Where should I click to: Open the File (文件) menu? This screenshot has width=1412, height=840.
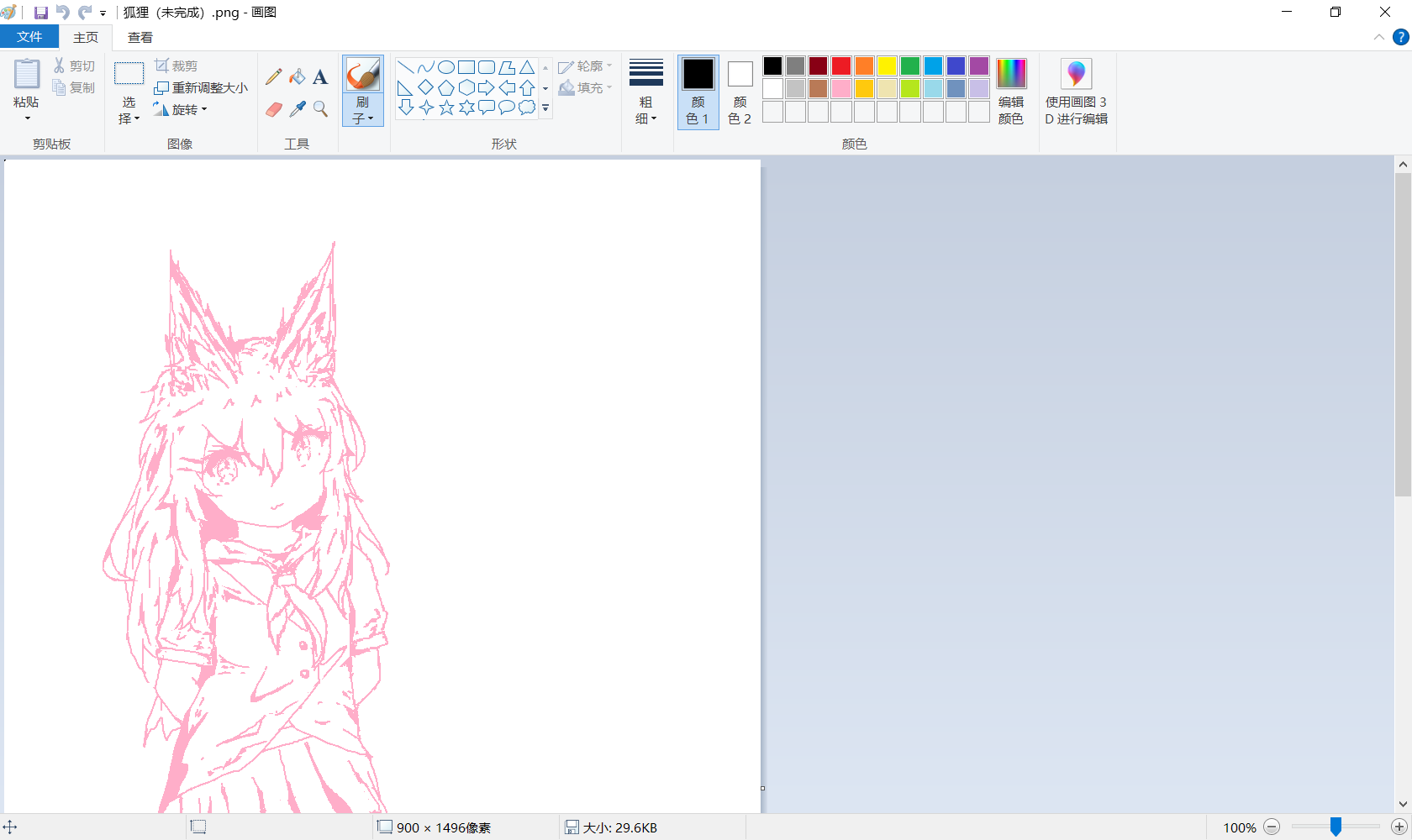tap(29, 37)
